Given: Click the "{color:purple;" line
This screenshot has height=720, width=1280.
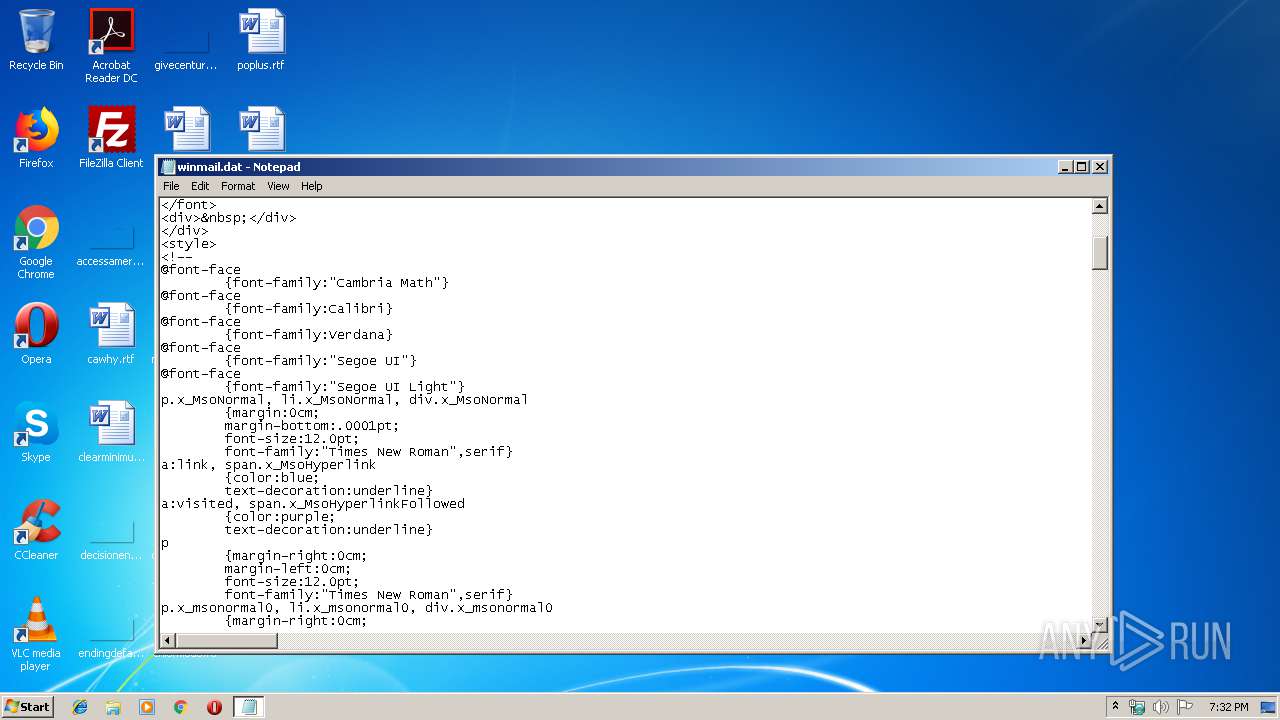Looking at the screenshot, I should tap(280, 517).
